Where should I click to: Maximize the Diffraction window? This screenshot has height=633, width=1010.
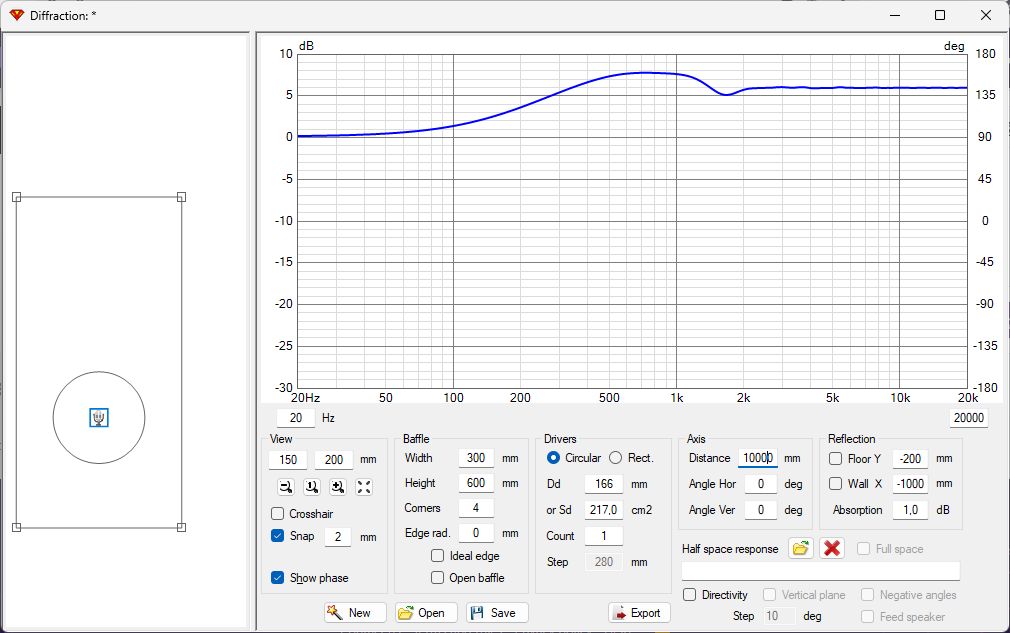[x=940, y=15]
